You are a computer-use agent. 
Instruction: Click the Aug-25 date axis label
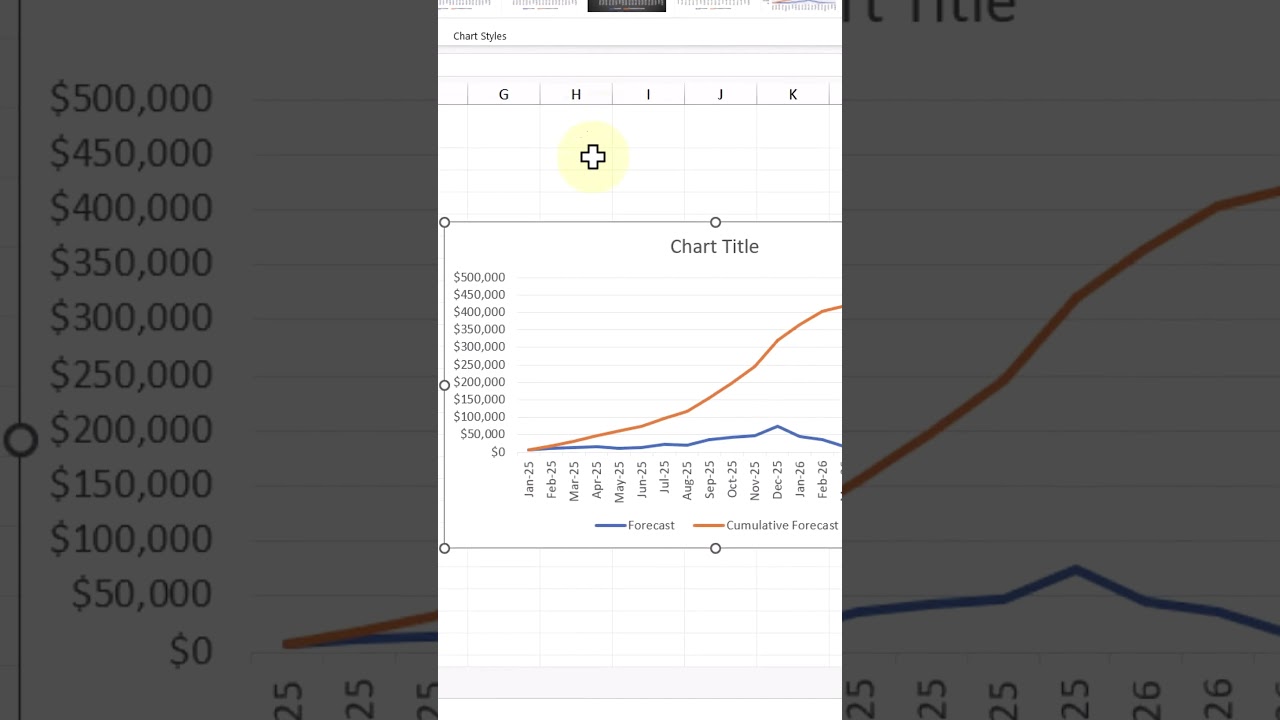click(687, 480)
